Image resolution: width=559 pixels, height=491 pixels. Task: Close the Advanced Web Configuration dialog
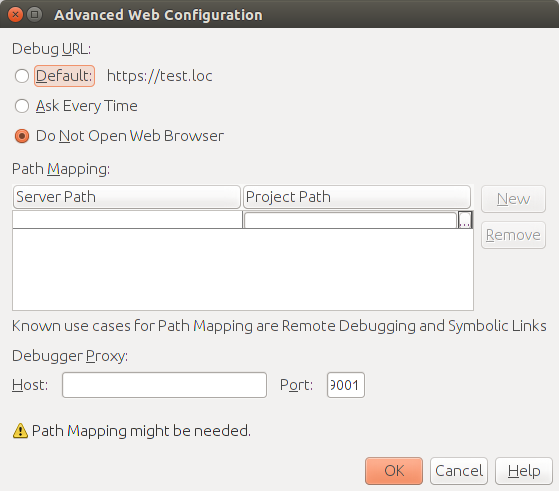pyautogui.click(x=15, y=15)
